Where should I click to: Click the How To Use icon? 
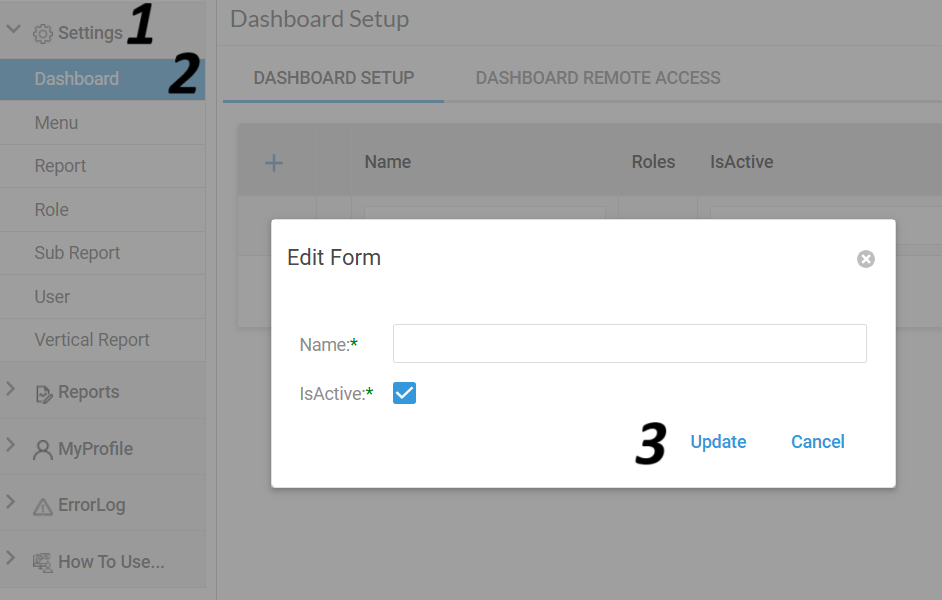tap(43, 563)
